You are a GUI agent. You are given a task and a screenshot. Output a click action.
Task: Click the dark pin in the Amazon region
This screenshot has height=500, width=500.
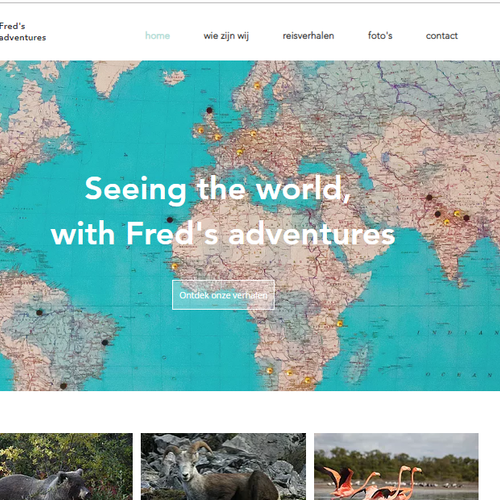39,312
